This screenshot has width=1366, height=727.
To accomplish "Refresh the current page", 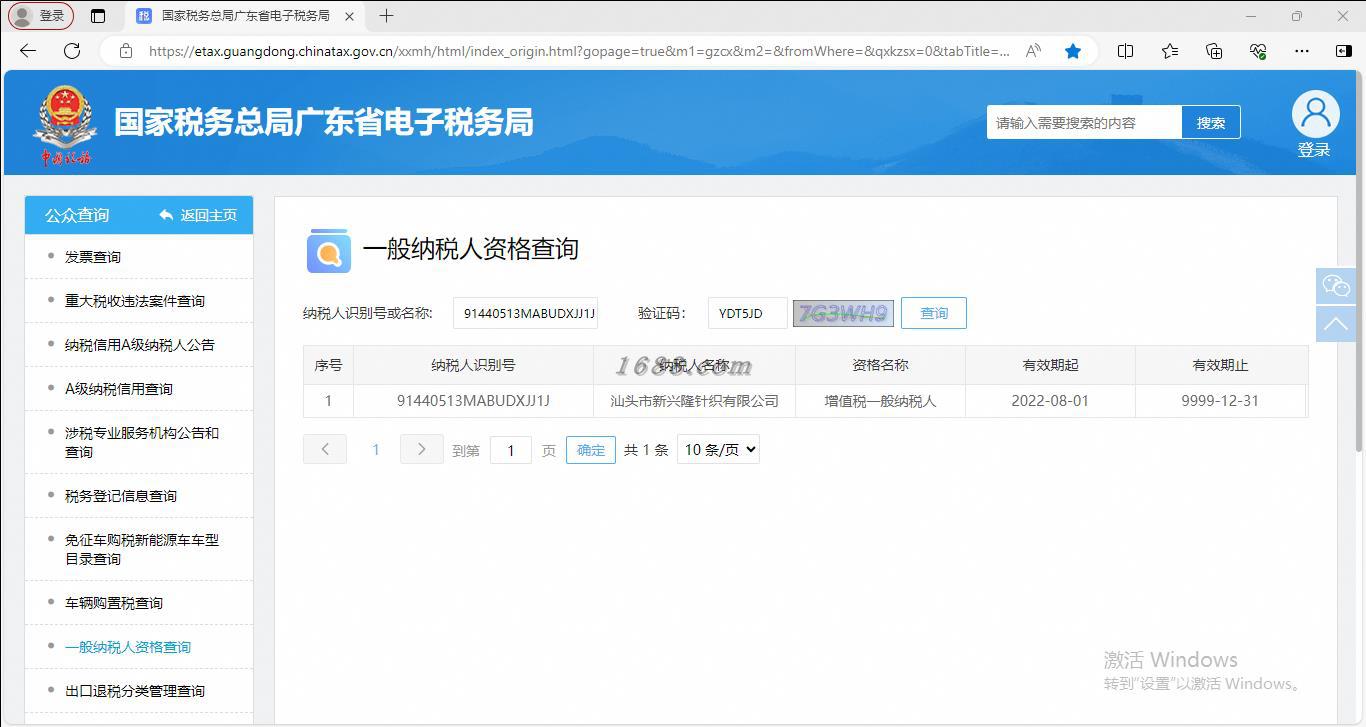I will point(72,51).
